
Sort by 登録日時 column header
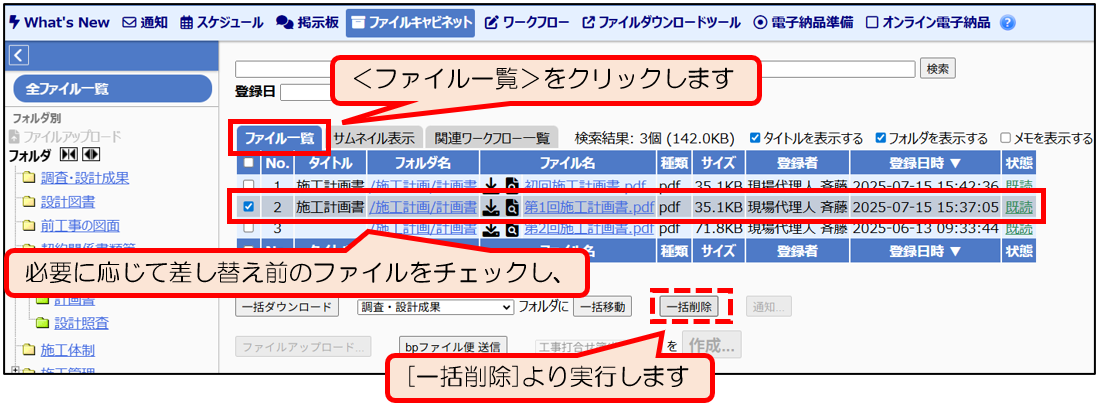tap(926, 163)
